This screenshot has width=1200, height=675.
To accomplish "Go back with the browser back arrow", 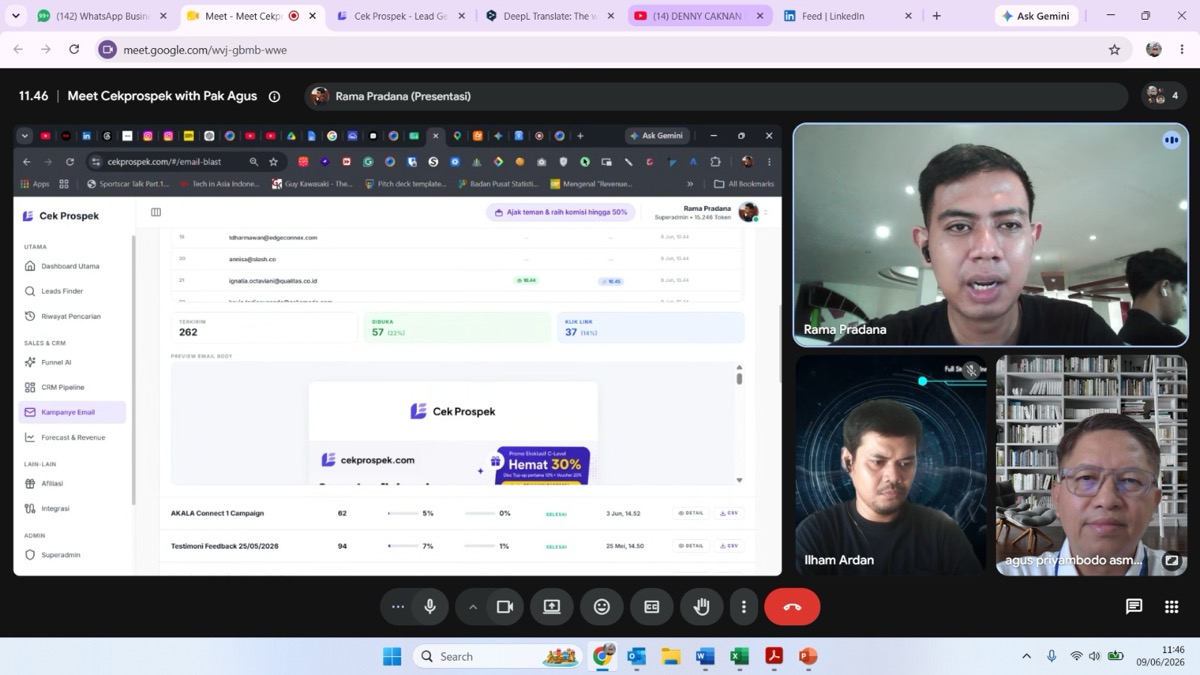I will pos(18,50).
